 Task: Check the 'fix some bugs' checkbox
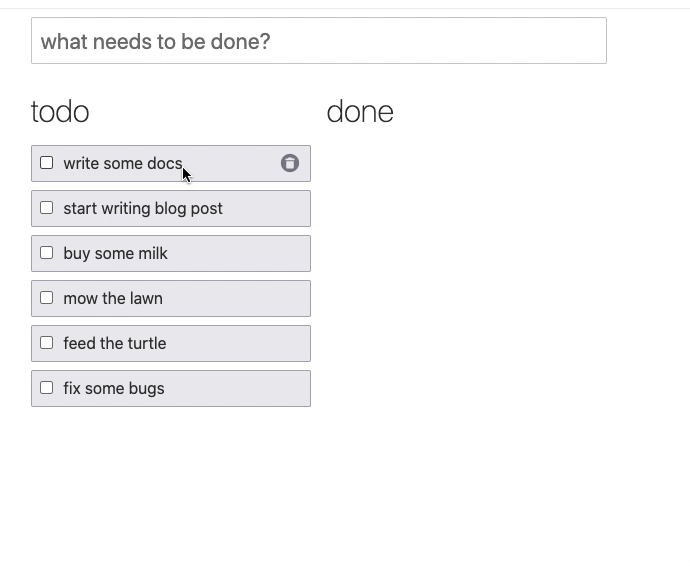pos(47,388)
